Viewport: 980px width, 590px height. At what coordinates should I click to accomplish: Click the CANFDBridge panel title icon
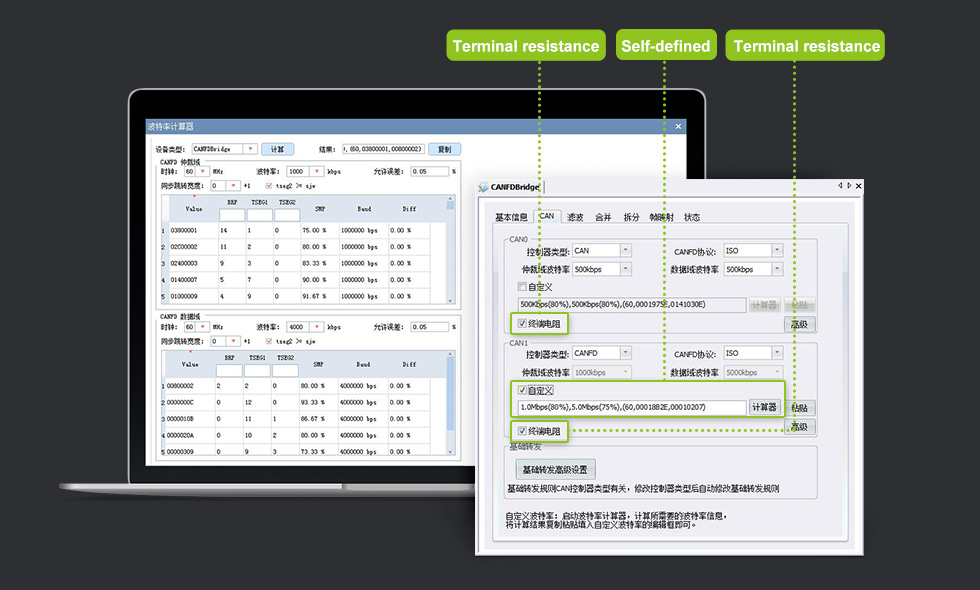click(484, 187)
